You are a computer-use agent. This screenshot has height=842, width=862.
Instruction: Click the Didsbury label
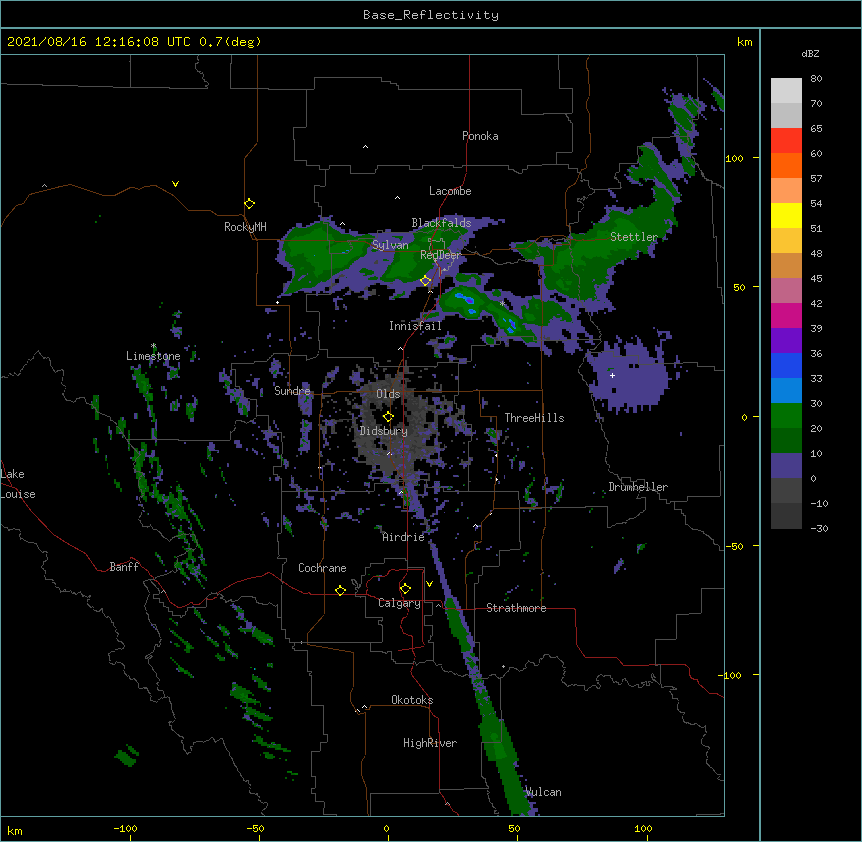pos(383,431)
